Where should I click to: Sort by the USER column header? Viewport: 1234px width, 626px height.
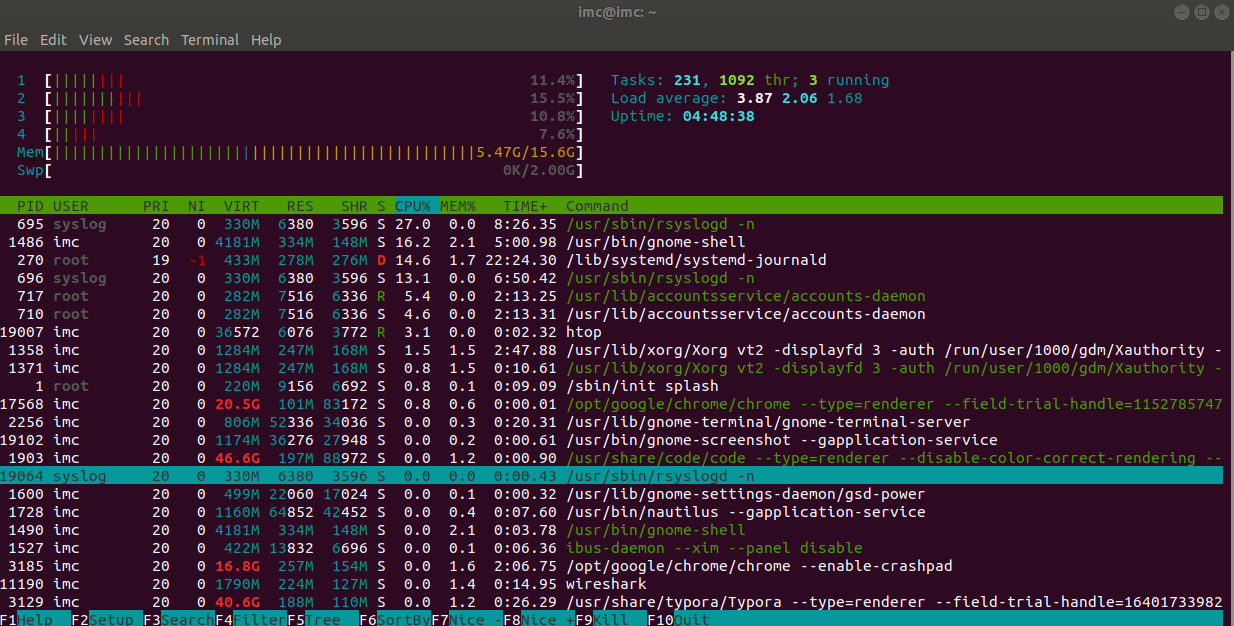[x=71, y=206]
